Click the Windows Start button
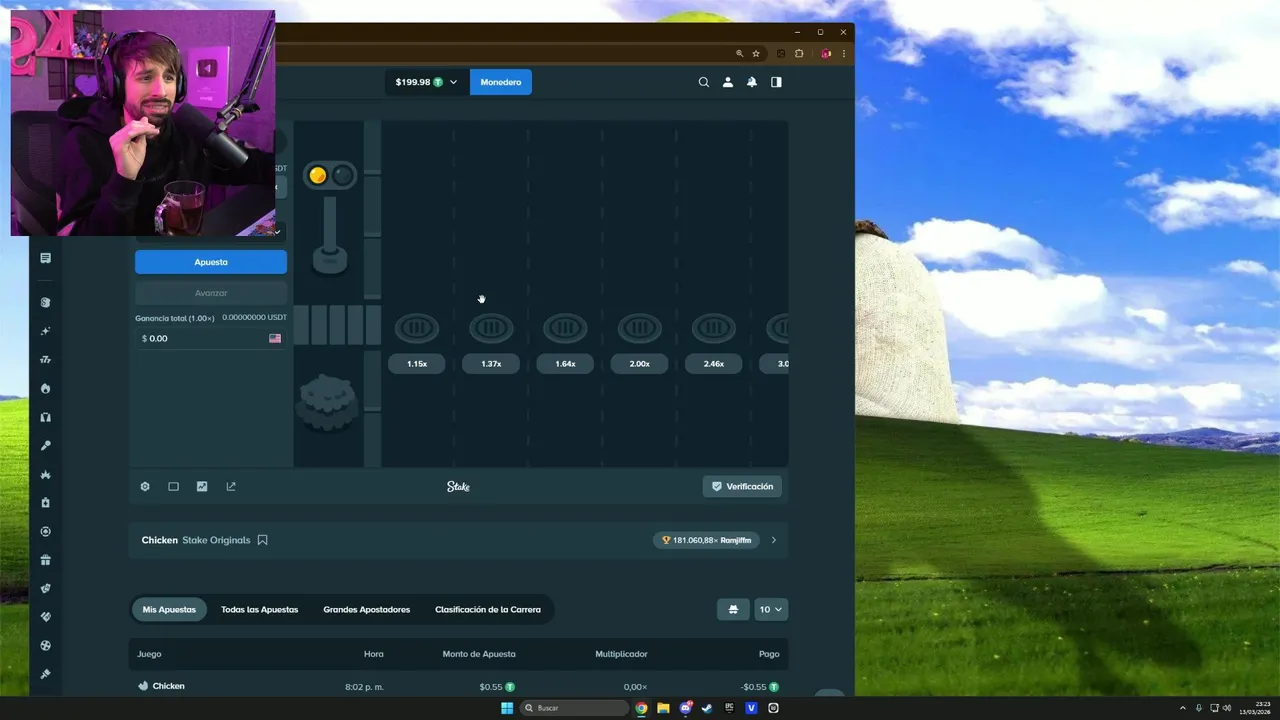The width and height of the screenshot is (1280, 720). [x=507, y=708]
